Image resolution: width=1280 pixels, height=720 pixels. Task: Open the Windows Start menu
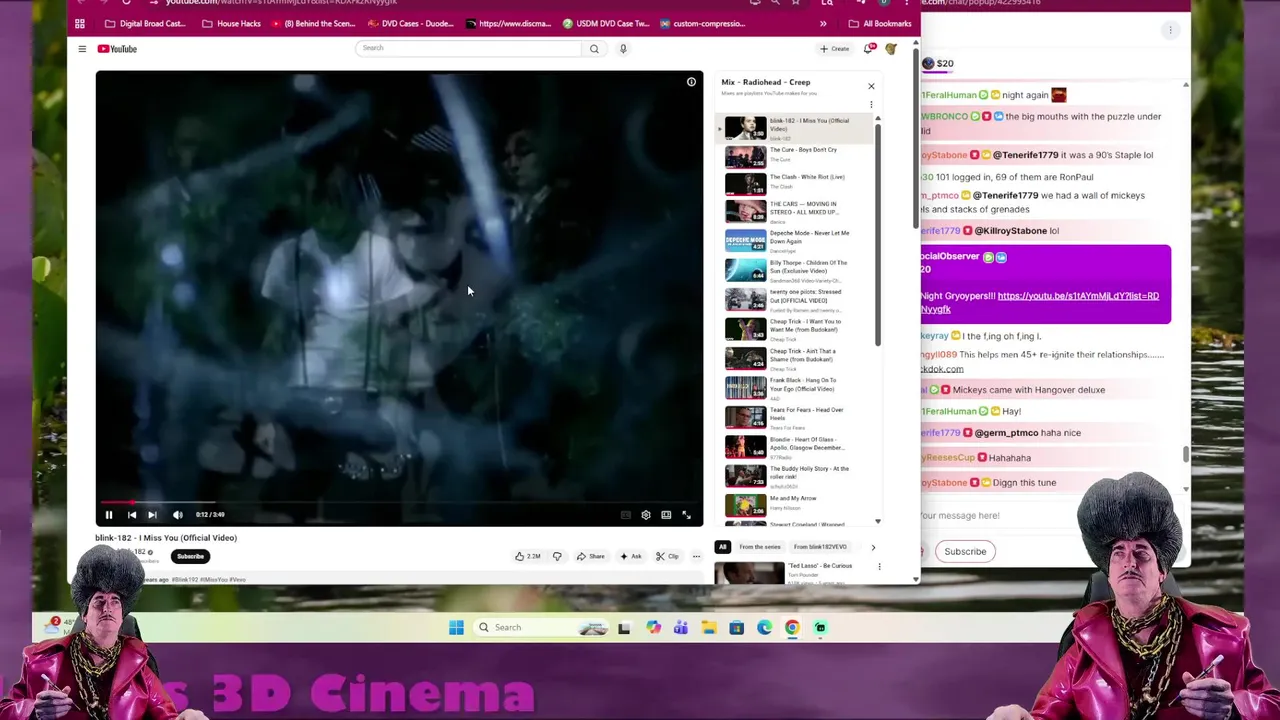[456, 627]
